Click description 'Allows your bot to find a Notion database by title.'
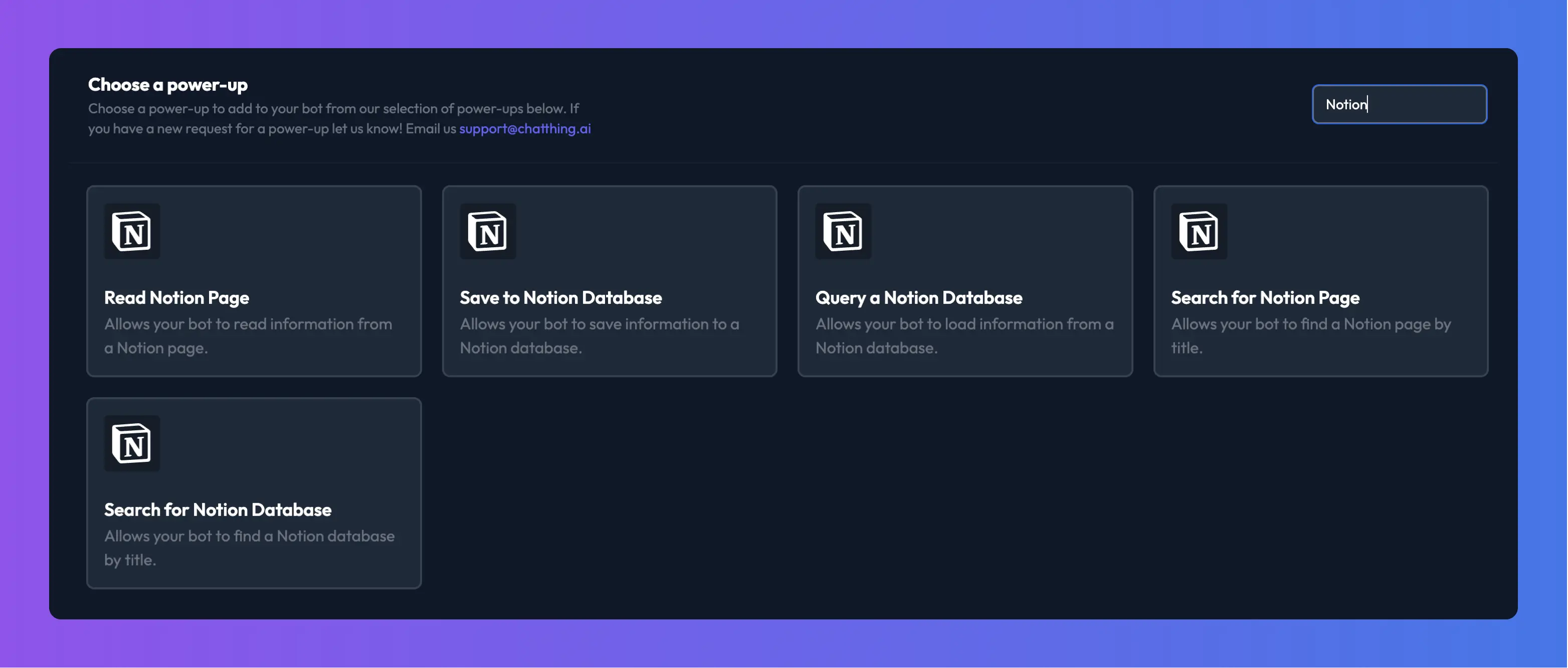Screen dimensions: 1568x668 point(250,548)
